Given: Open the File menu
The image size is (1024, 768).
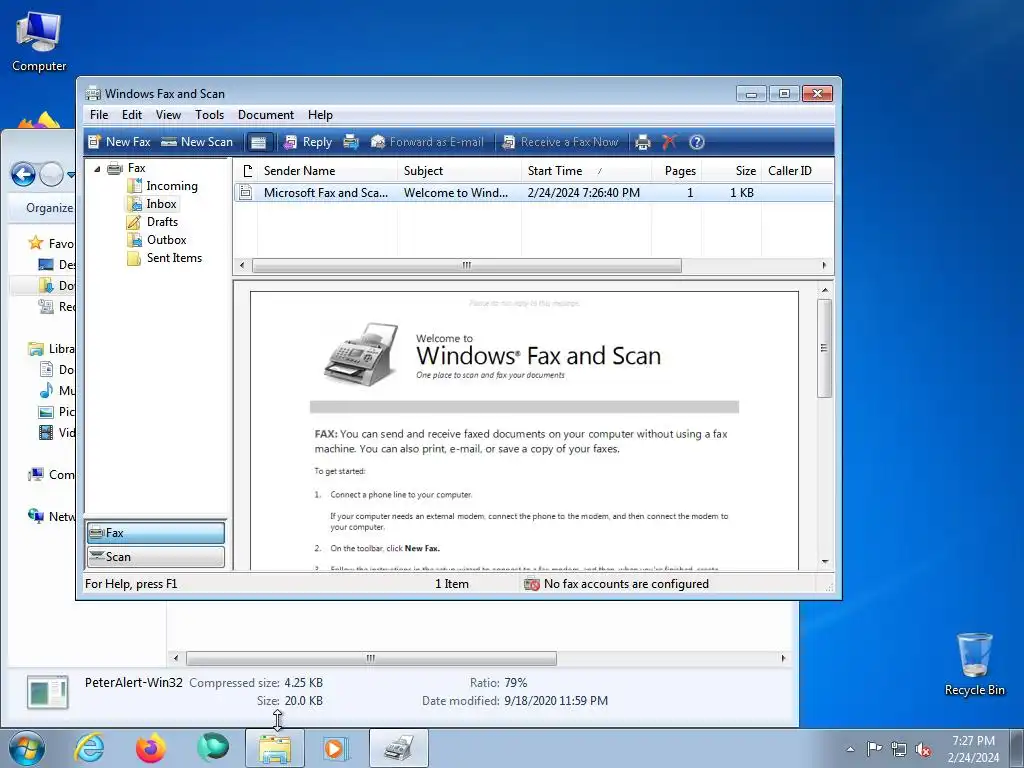Looking at the screenshot, I should point(99,115).
